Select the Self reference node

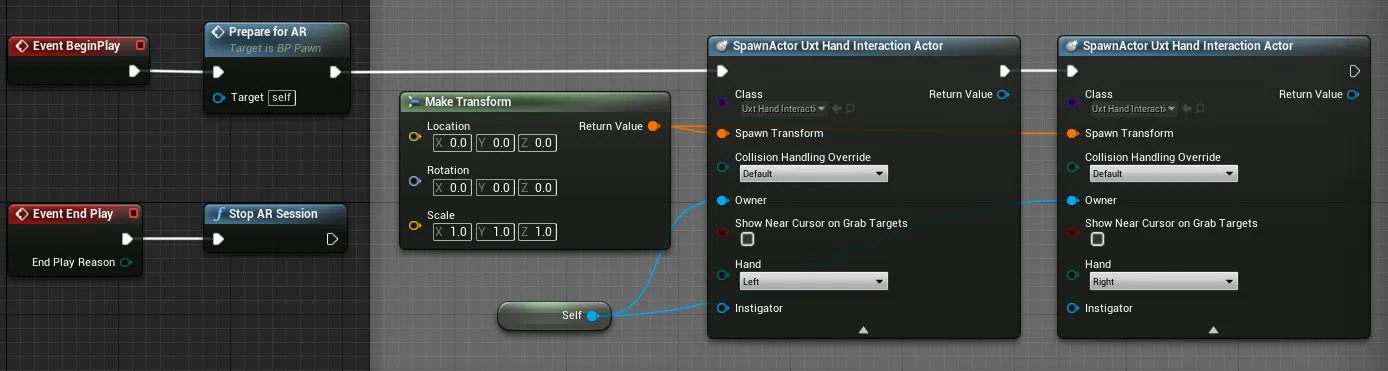click(555, 316)
